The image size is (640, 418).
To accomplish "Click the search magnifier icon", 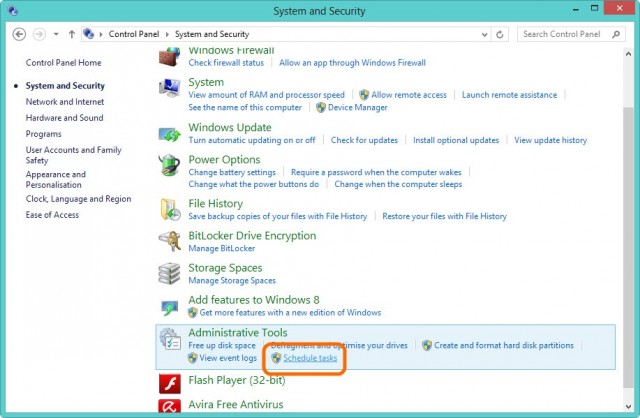I will click(616, 34).
